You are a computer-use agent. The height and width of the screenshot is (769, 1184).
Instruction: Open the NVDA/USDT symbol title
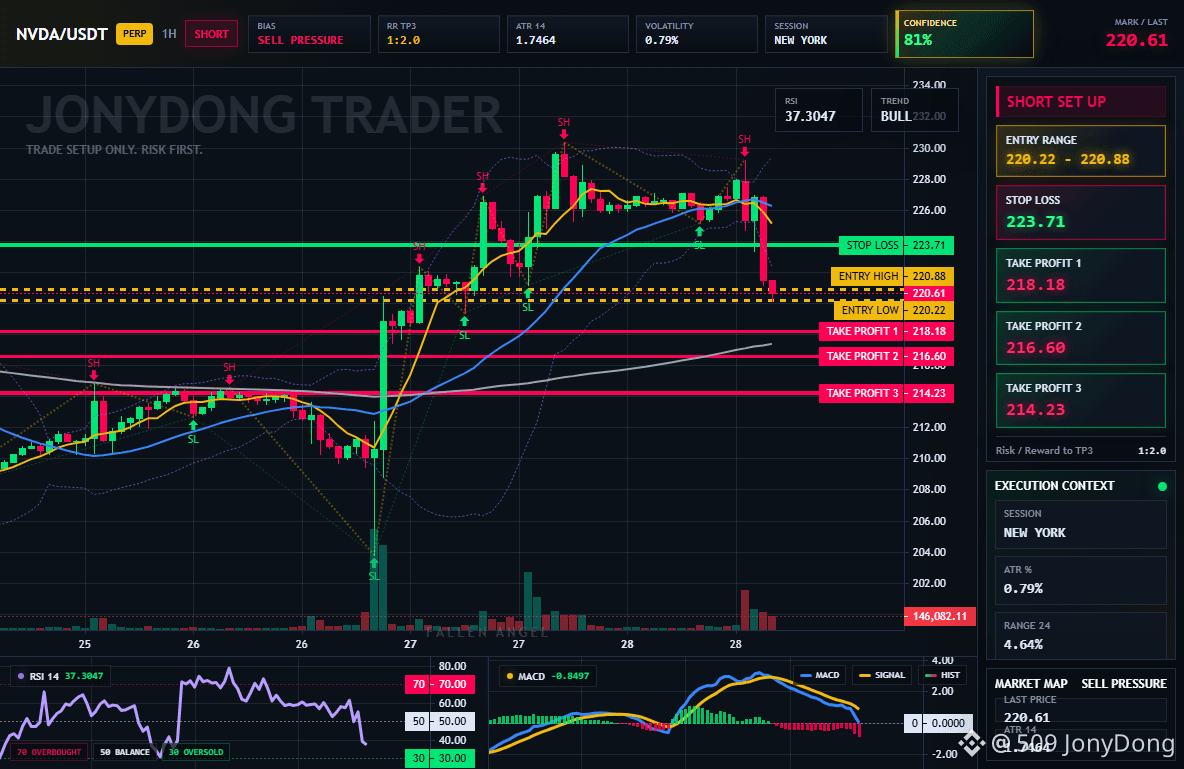click(x=62, y=34)
